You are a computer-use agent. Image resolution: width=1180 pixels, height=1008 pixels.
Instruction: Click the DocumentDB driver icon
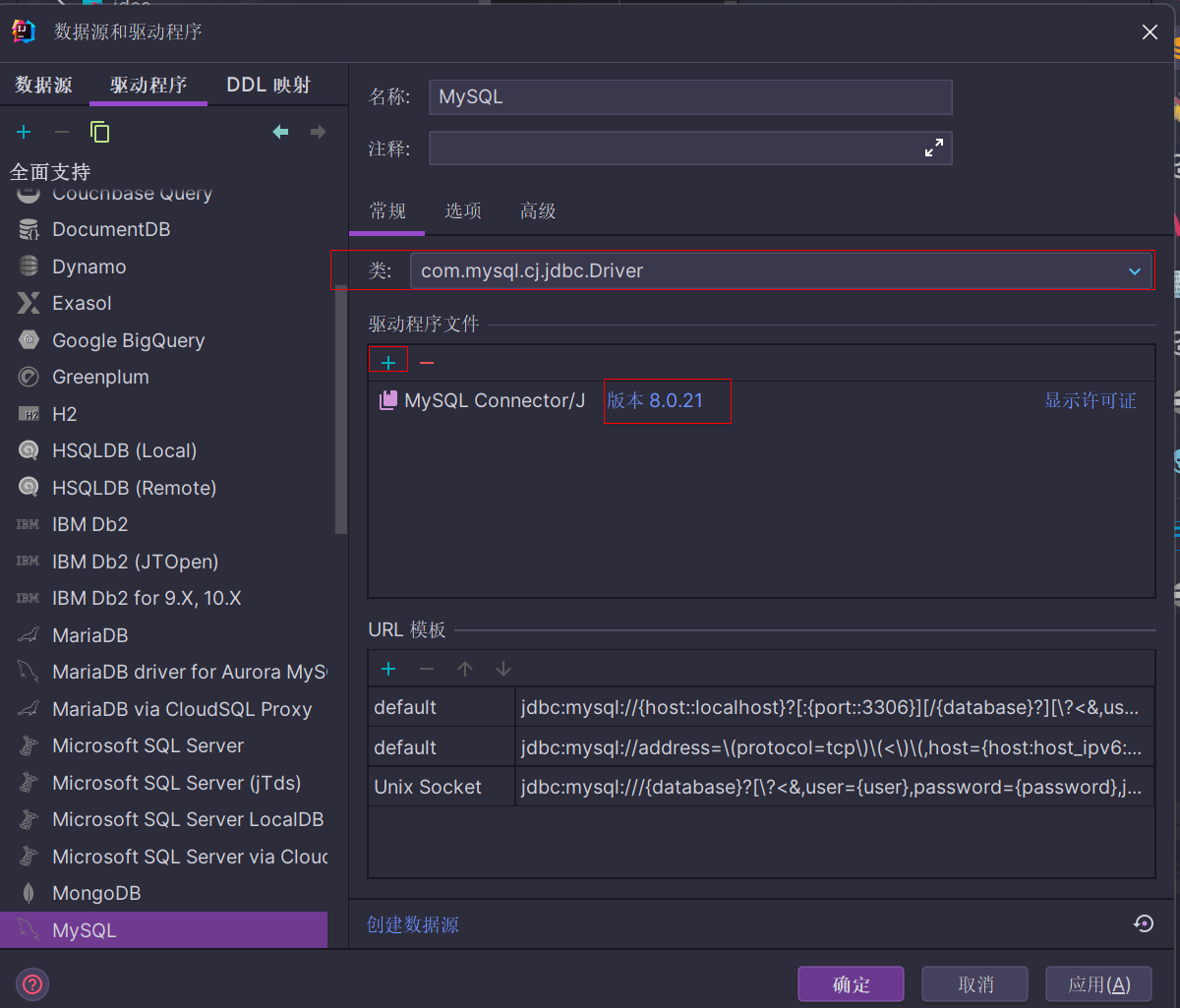[29, 229]
